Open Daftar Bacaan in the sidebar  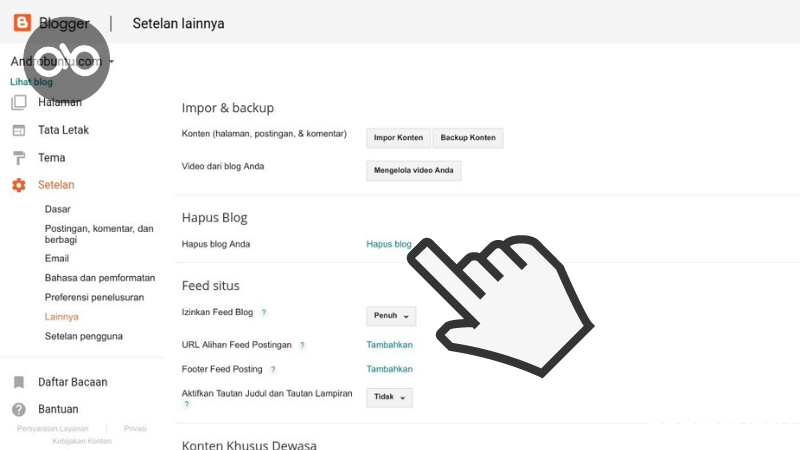click(x=72, y=382)
